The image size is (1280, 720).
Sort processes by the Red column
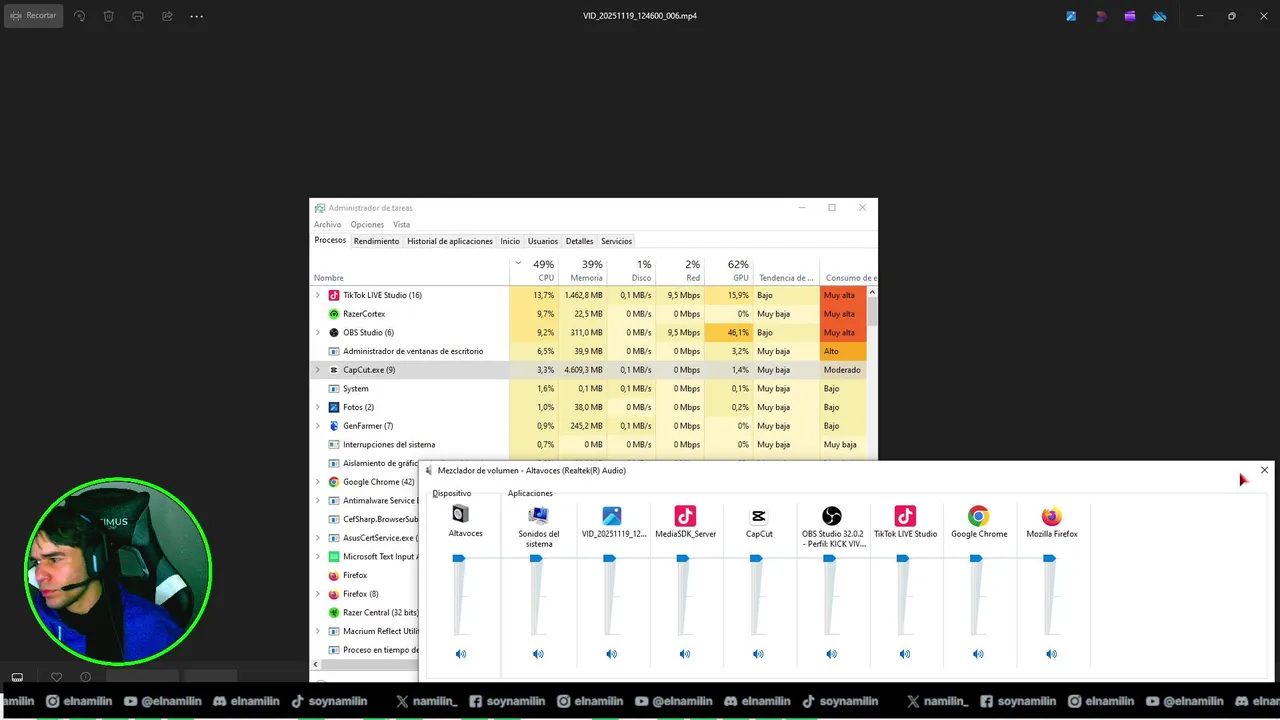point(680,270)
